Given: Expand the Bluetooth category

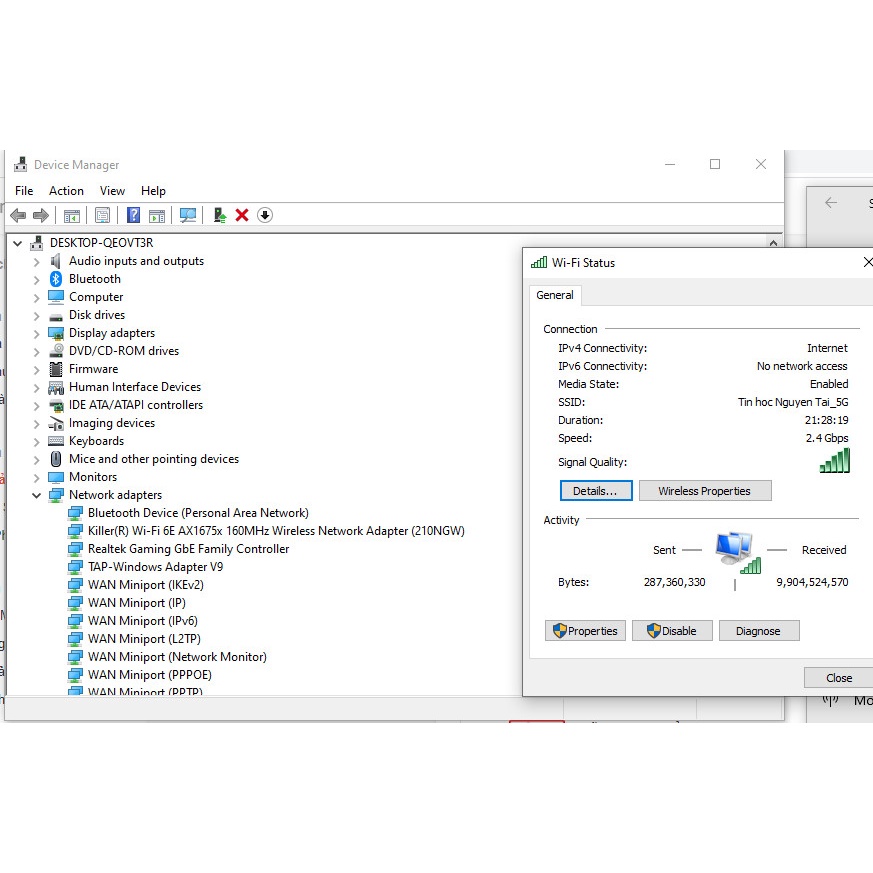Looking at the screenshot, I should pyautogui.click(x=37, y=279).
